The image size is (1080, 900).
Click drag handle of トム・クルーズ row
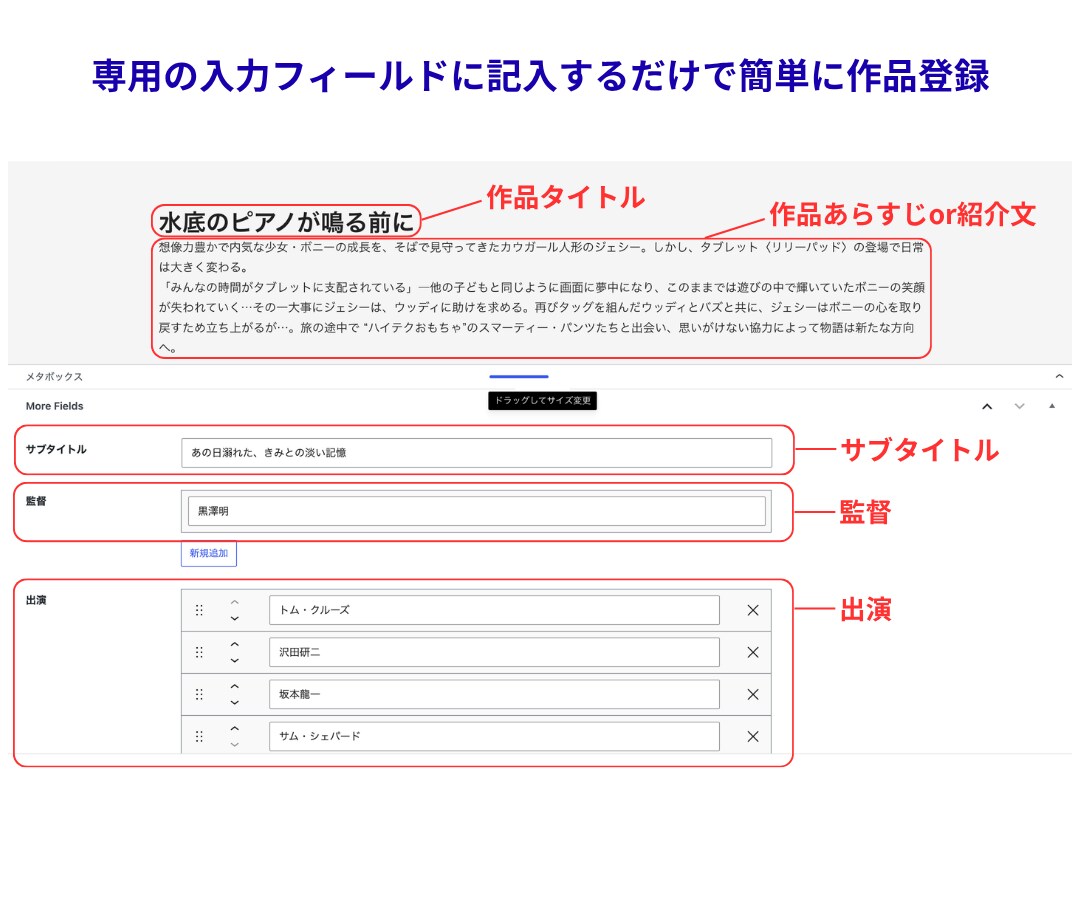point(199,610)
